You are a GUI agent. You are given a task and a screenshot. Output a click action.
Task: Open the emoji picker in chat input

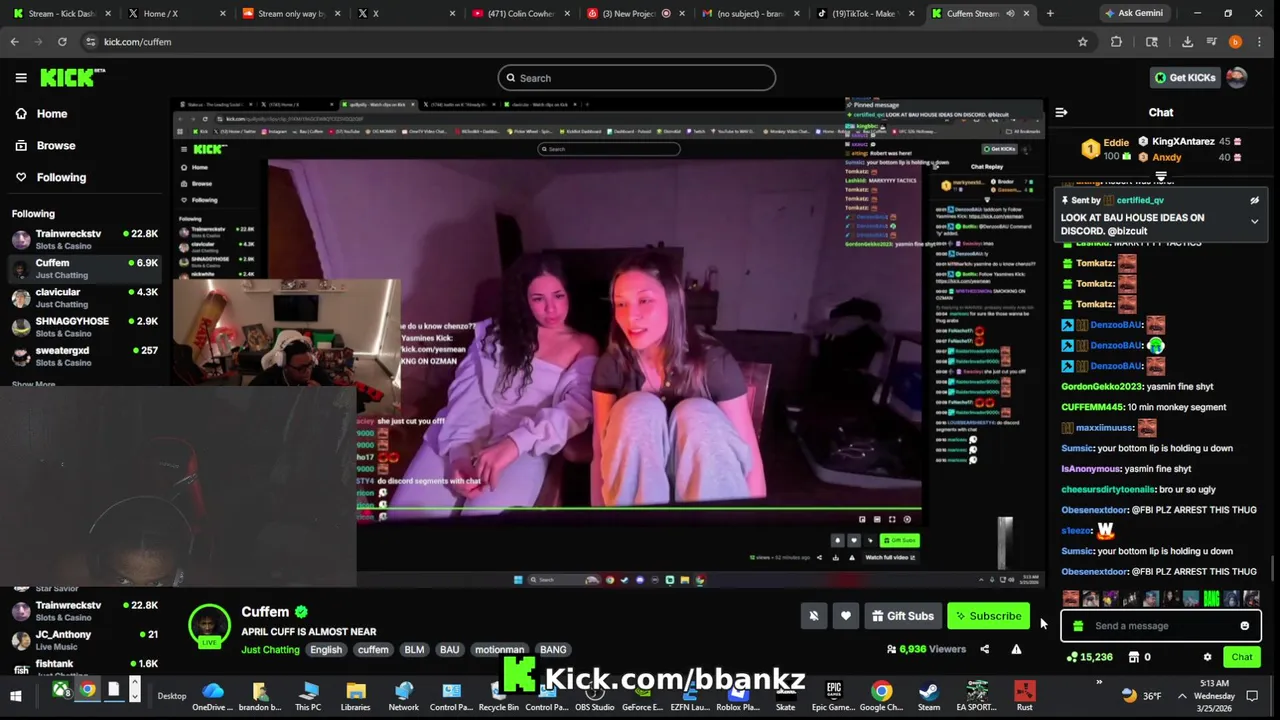pos(1244,626)
